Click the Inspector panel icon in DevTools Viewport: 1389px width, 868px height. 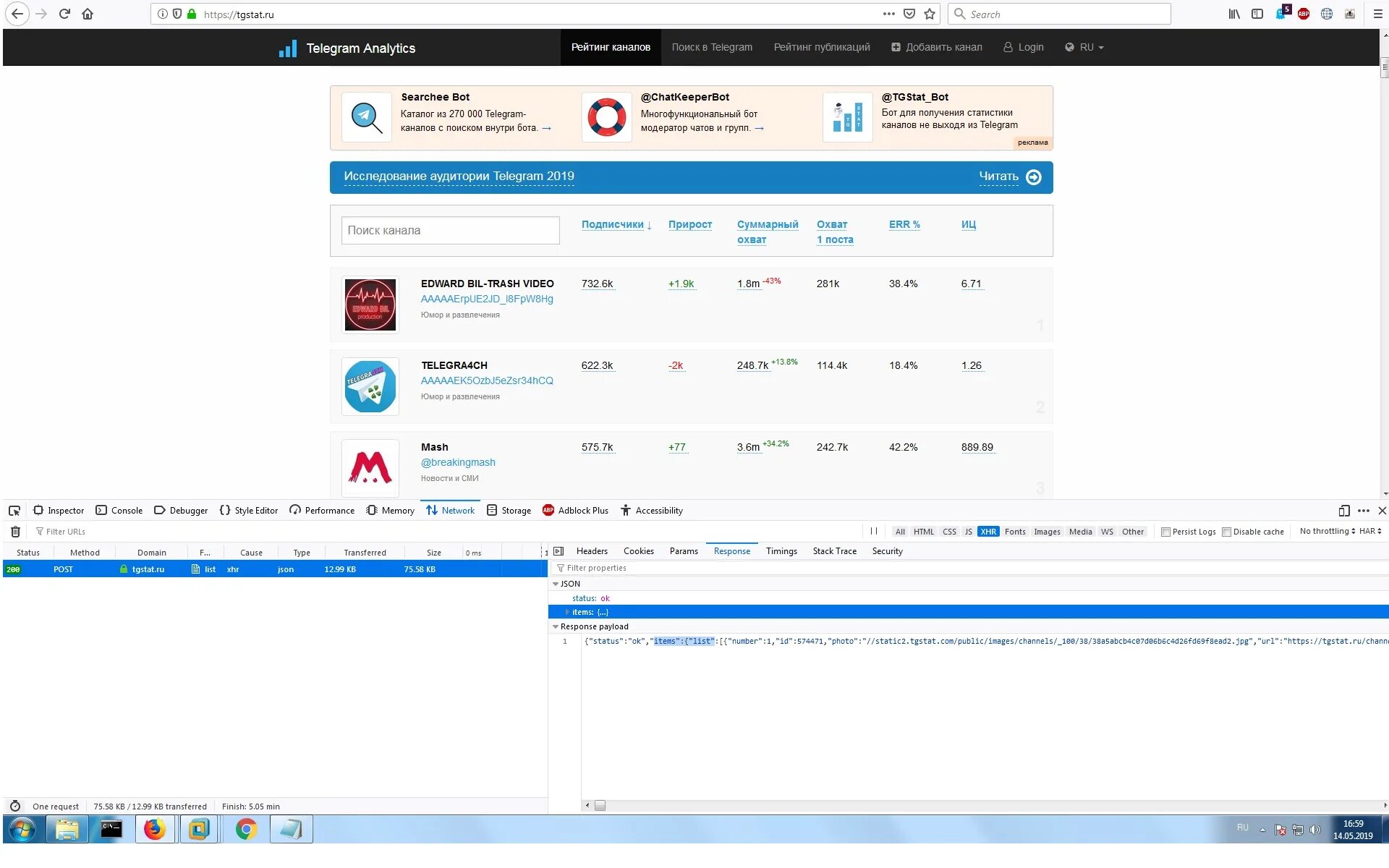(x=38, y=510)
